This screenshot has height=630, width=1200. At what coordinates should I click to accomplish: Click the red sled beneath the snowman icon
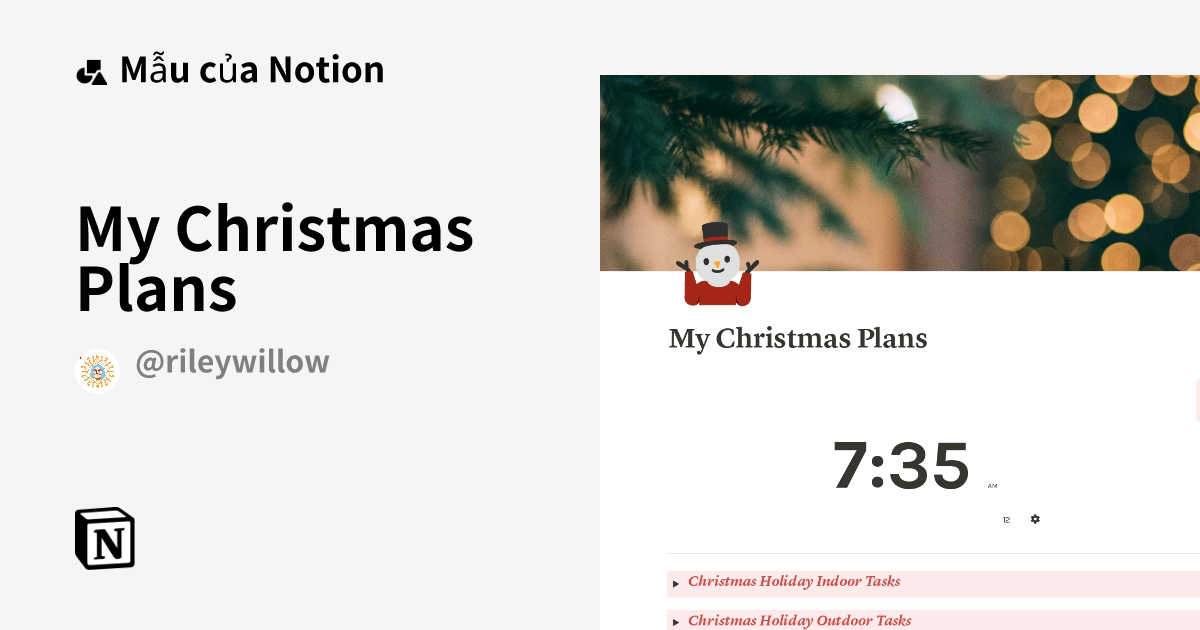point(717,293)
